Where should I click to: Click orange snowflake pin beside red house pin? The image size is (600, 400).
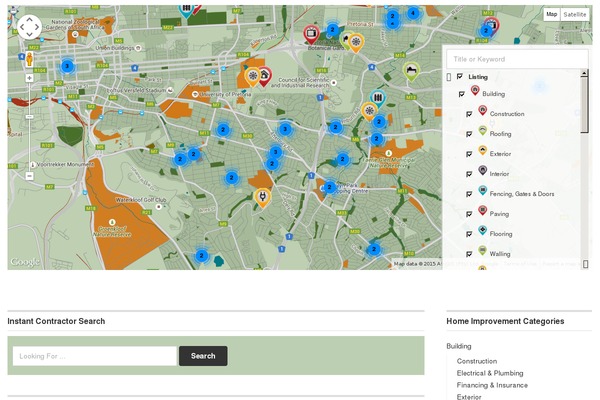[x=253, y=77]
